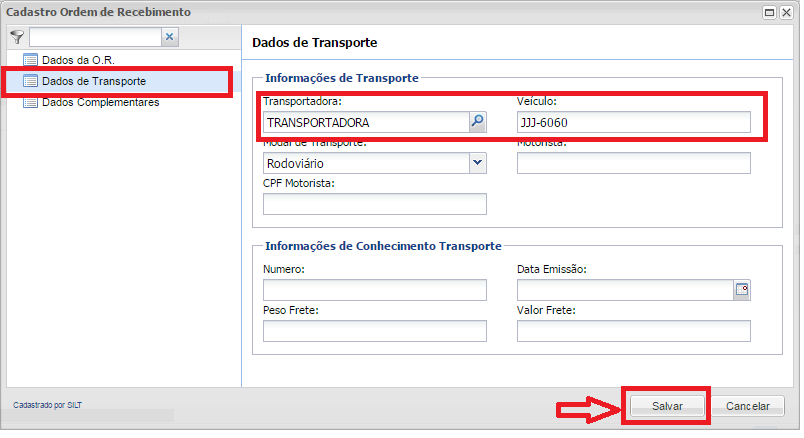Clear the filter search box
This screenshot has height=438, width=804.
click(169, 37)
